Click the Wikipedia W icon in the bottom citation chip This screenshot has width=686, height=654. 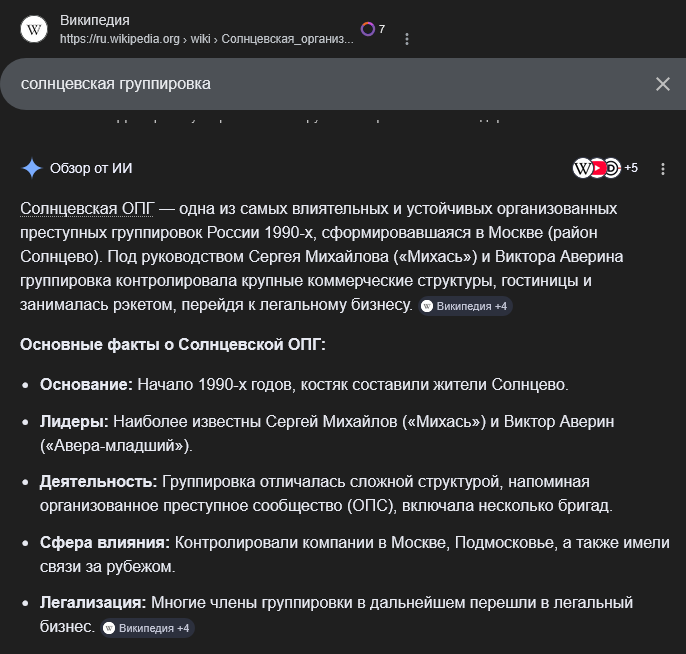109,628
